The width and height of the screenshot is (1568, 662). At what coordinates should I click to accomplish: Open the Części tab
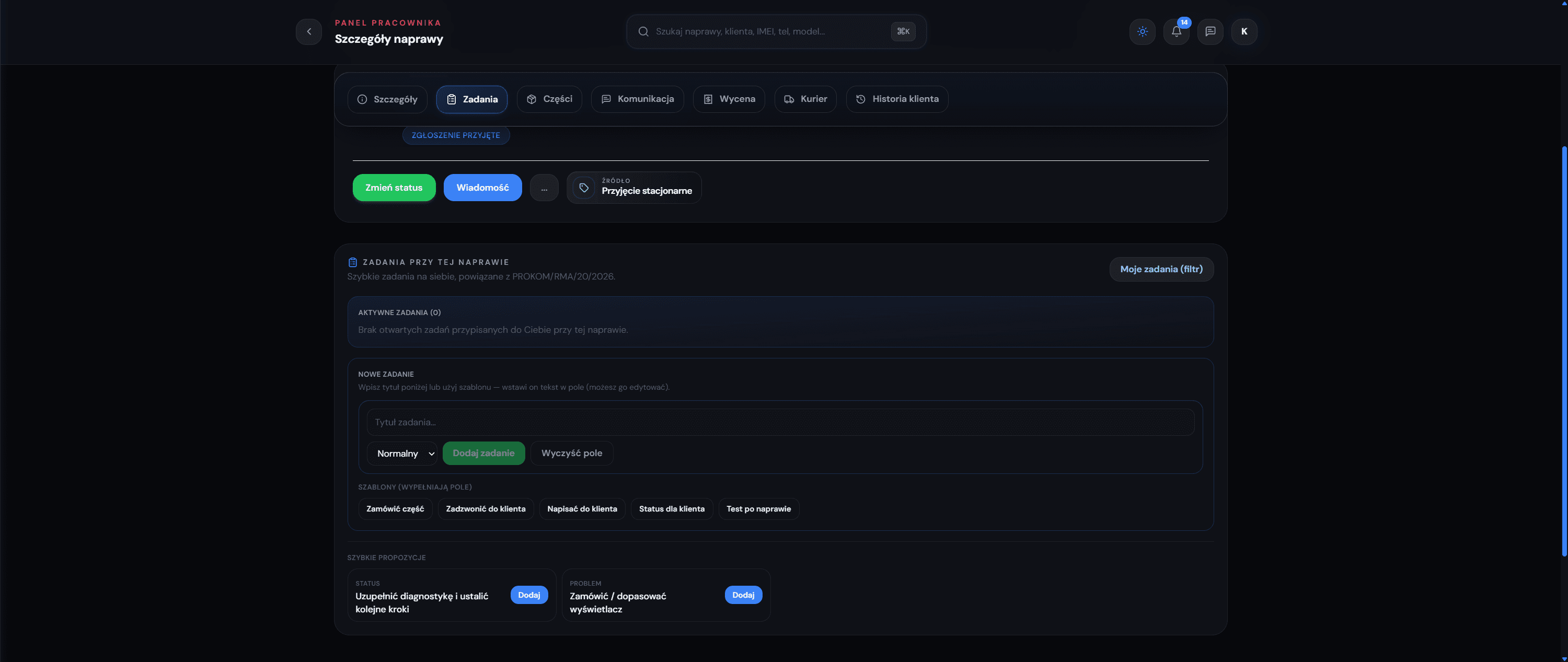[549, 99]
